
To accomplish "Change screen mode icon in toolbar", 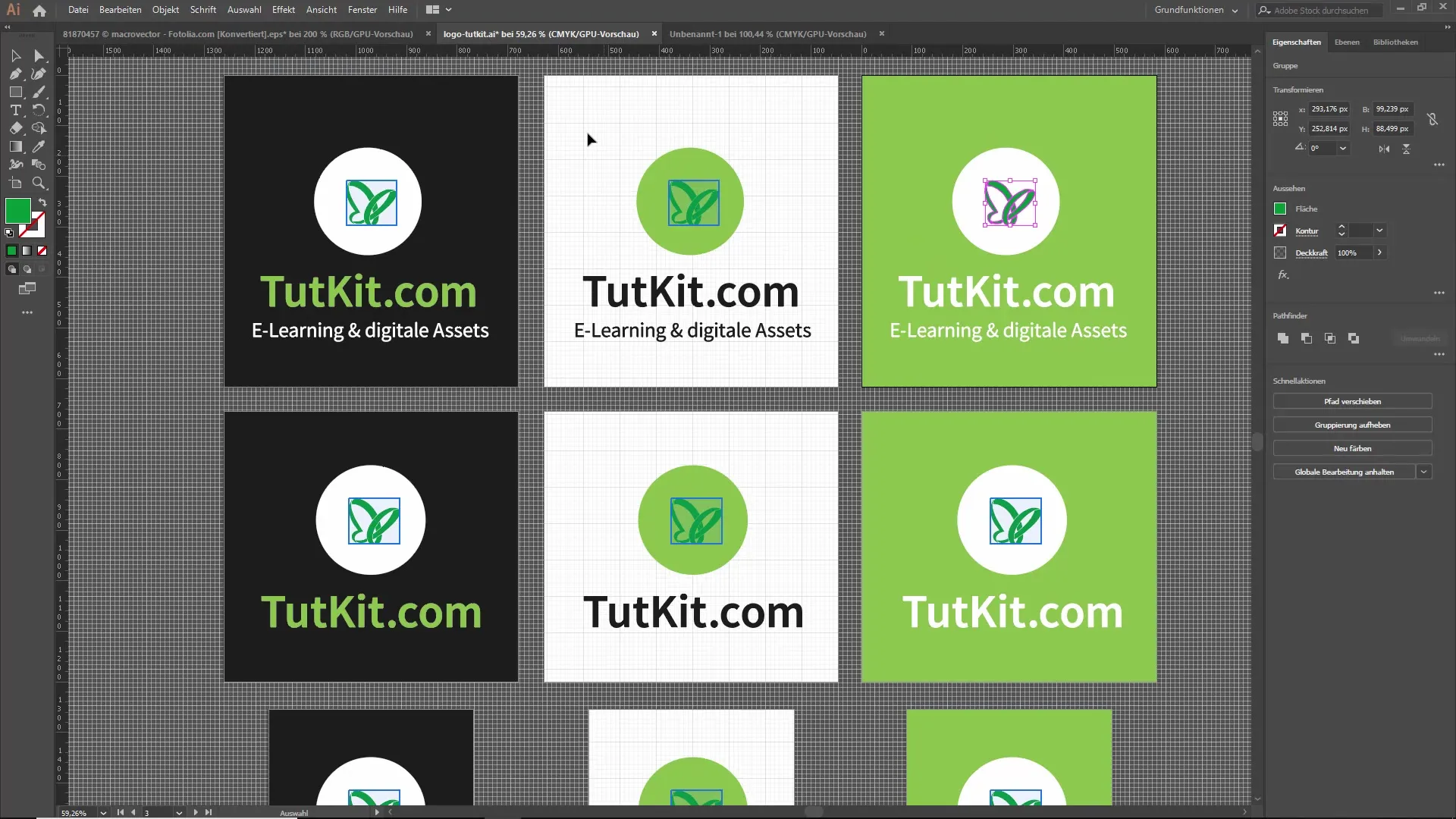I will [x=27, y=288].
